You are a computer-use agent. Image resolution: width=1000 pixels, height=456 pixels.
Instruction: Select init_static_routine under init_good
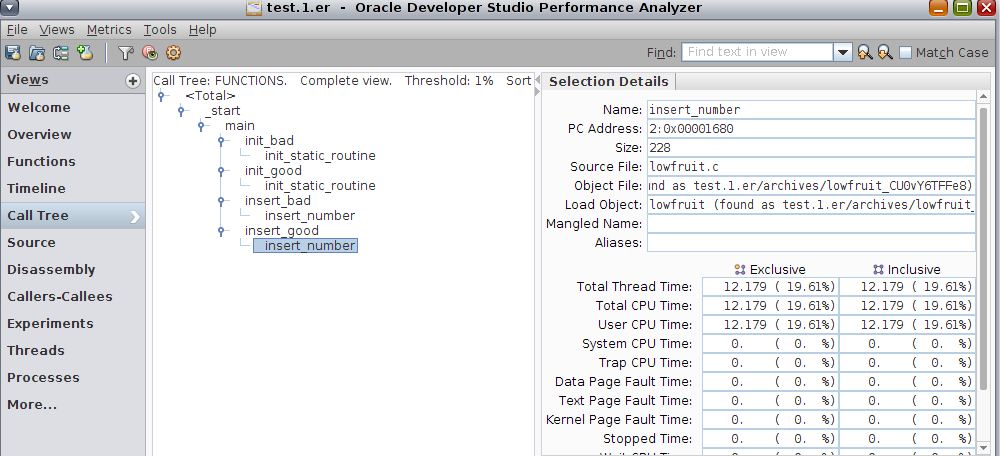point(320,186)
